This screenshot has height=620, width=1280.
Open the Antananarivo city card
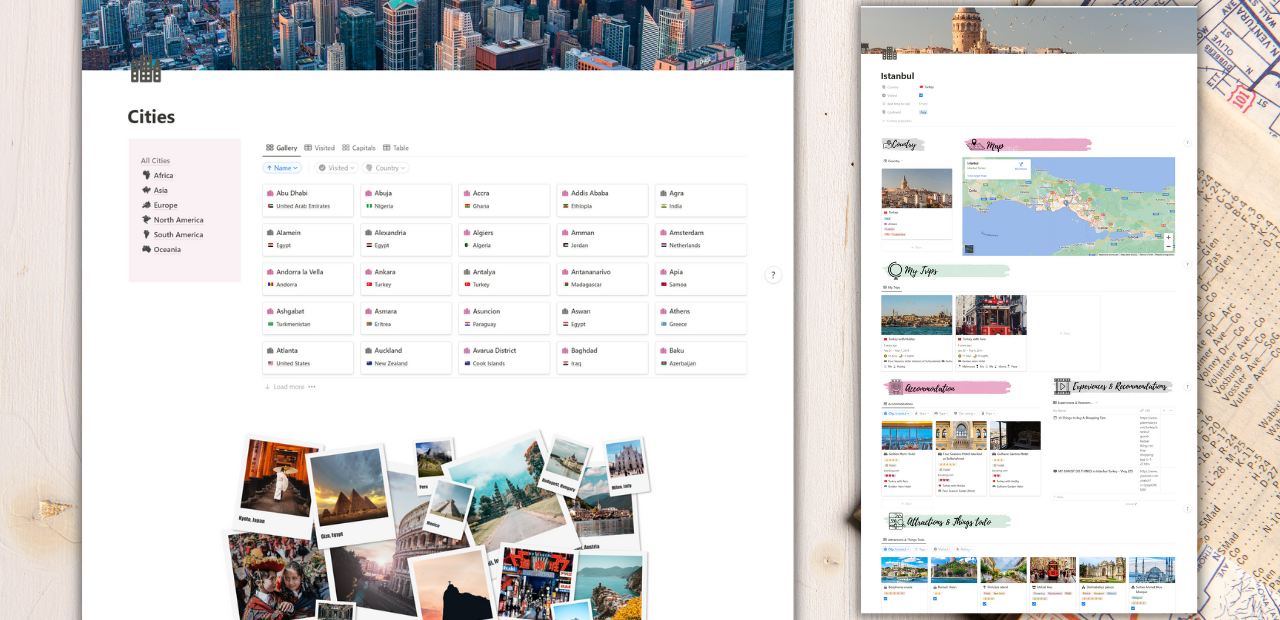pos(602,278)
